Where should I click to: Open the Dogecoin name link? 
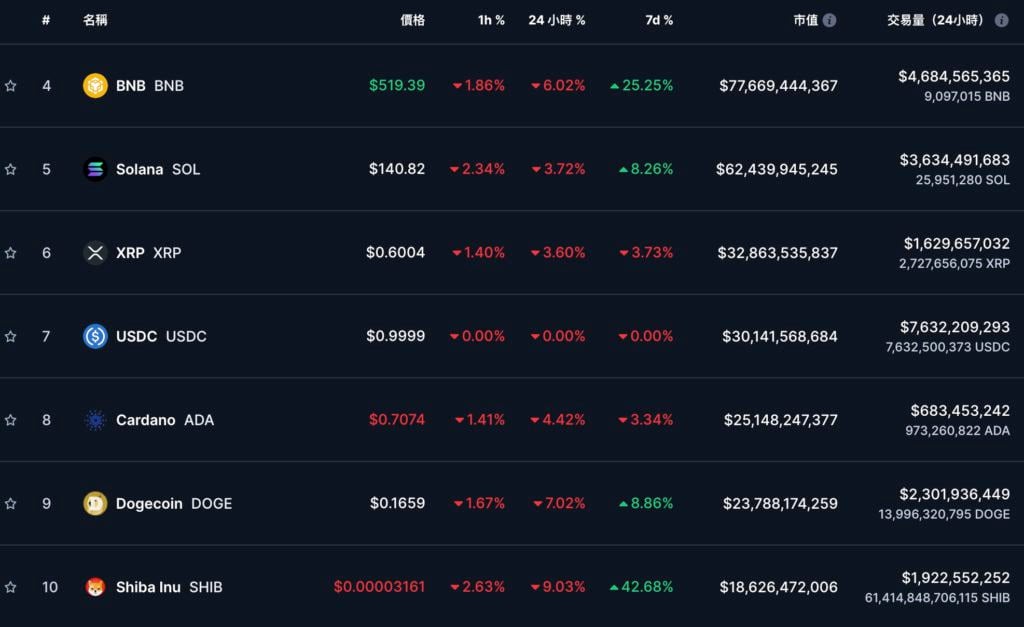(149, 504)
